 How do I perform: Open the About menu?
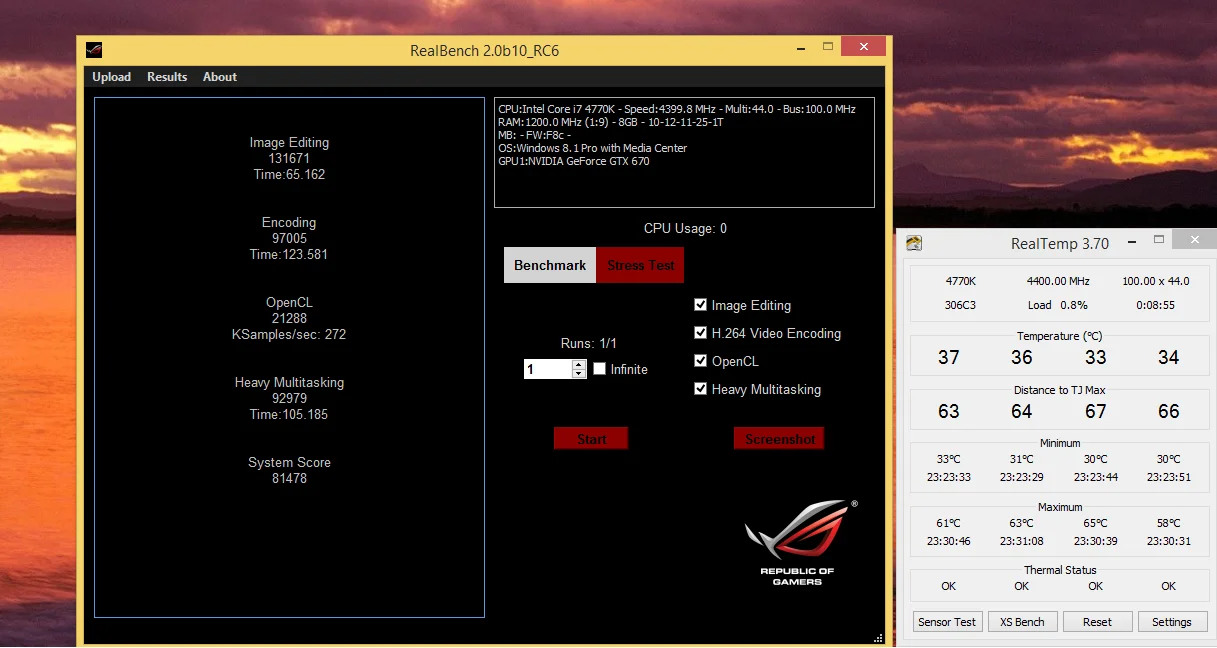[x=220, y=77]
